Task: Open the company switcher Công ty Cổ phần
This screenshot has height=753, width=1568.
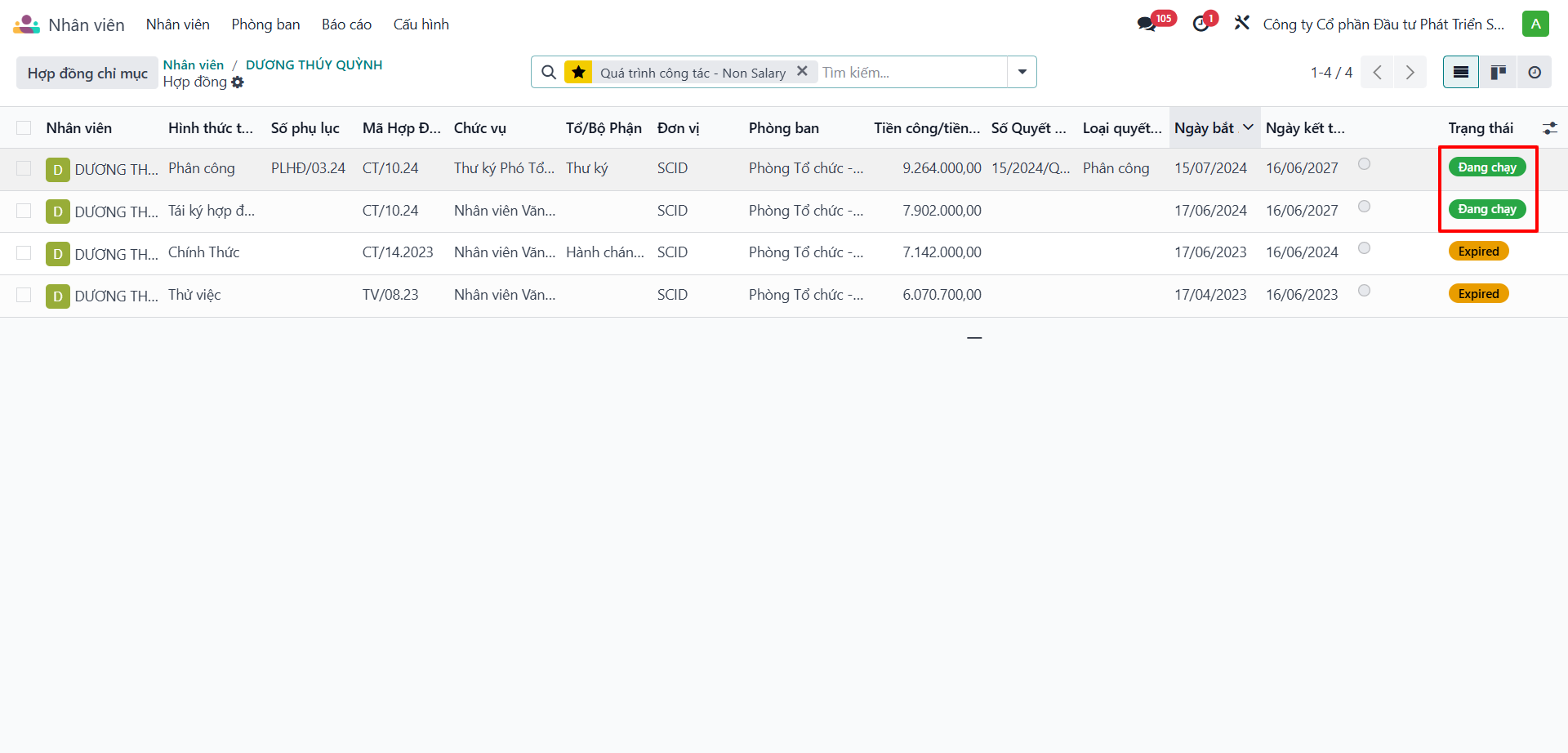Action: click(x=1383, y=25)
